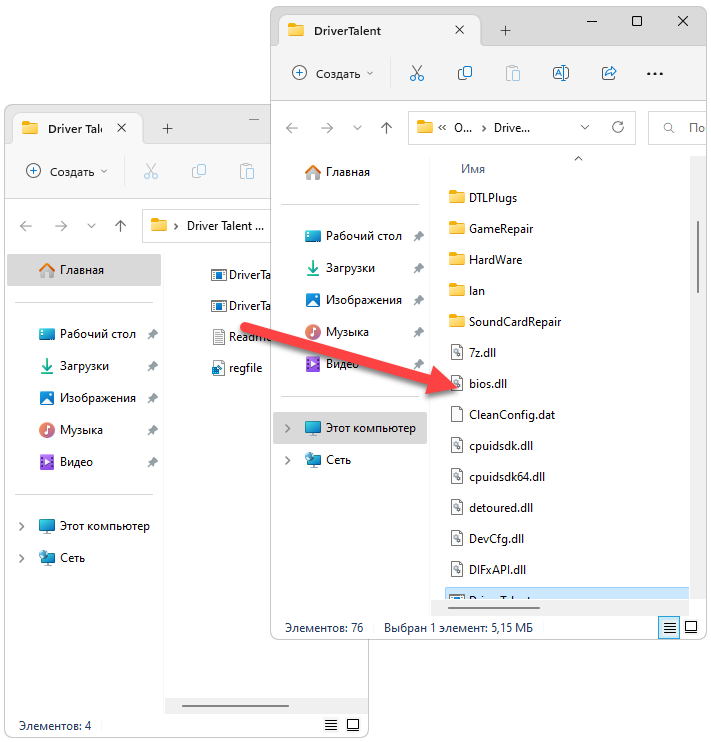Select the lan folder
Screen dimensions: 711x742
467,291
